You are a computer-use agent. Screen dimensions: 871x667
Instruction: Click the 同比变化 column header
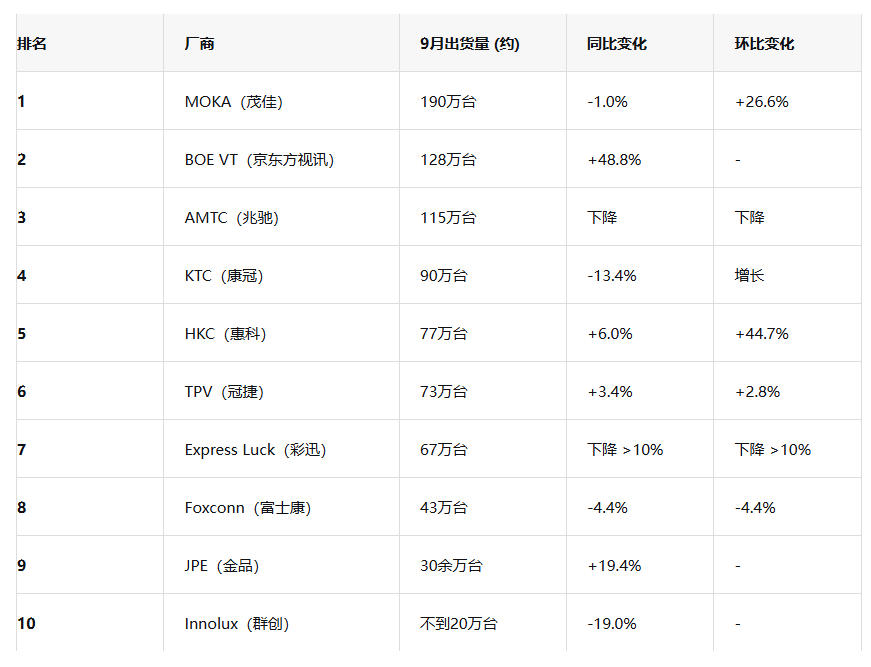click(x=617, y=44)
